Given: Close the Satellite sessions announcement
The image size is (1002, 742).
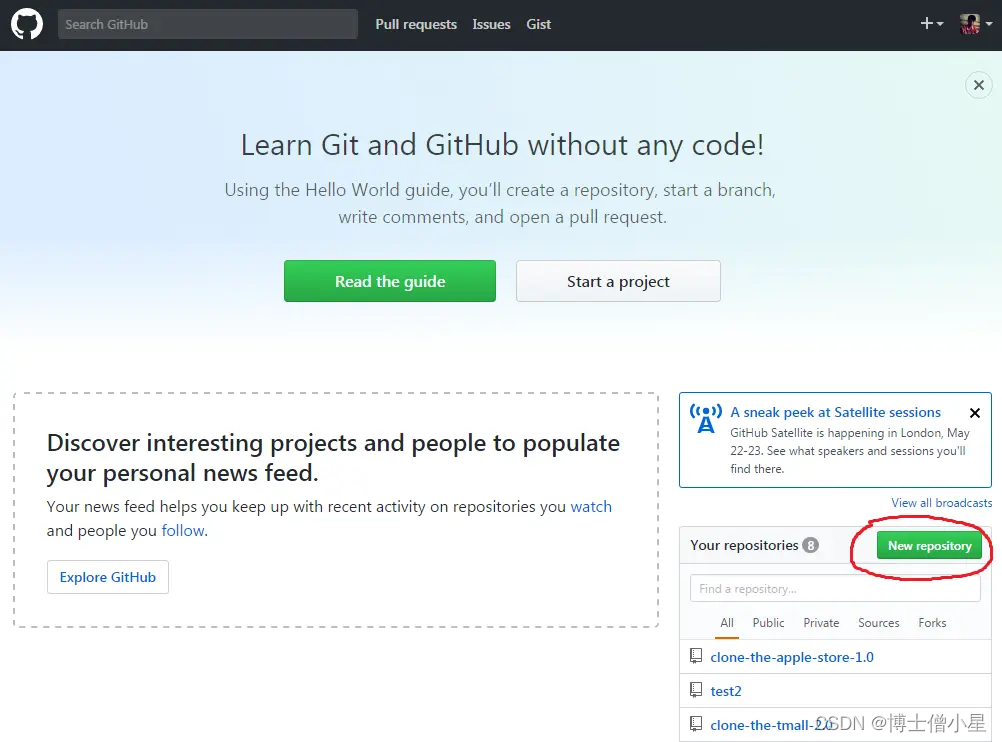Looking at the screenshot, I should [x=975, y=413].
